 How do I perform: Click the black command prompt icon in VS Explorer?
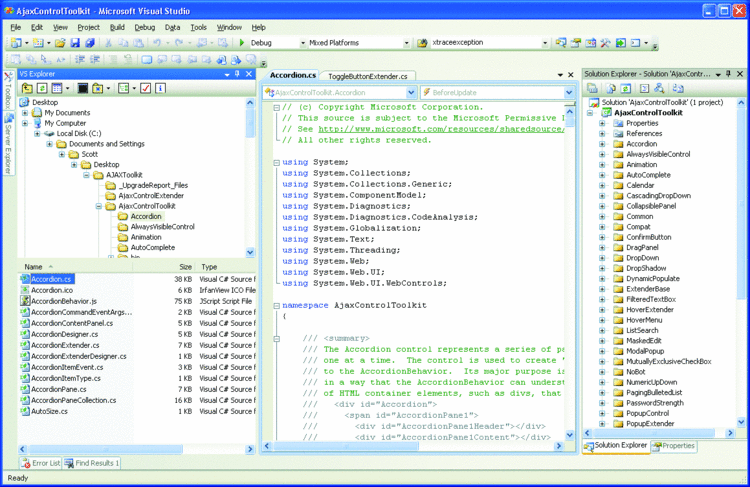(x=83, y=88)
